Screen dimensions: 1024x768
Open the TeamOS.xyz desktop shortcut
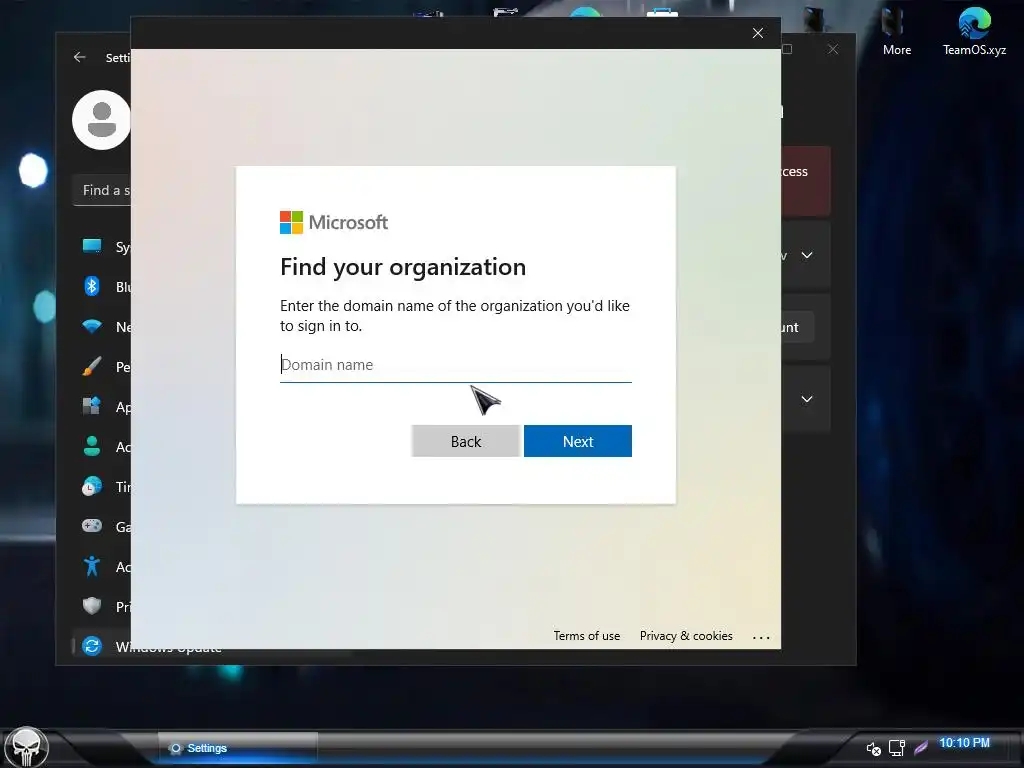pyautogui.click(x=974, y=31)
